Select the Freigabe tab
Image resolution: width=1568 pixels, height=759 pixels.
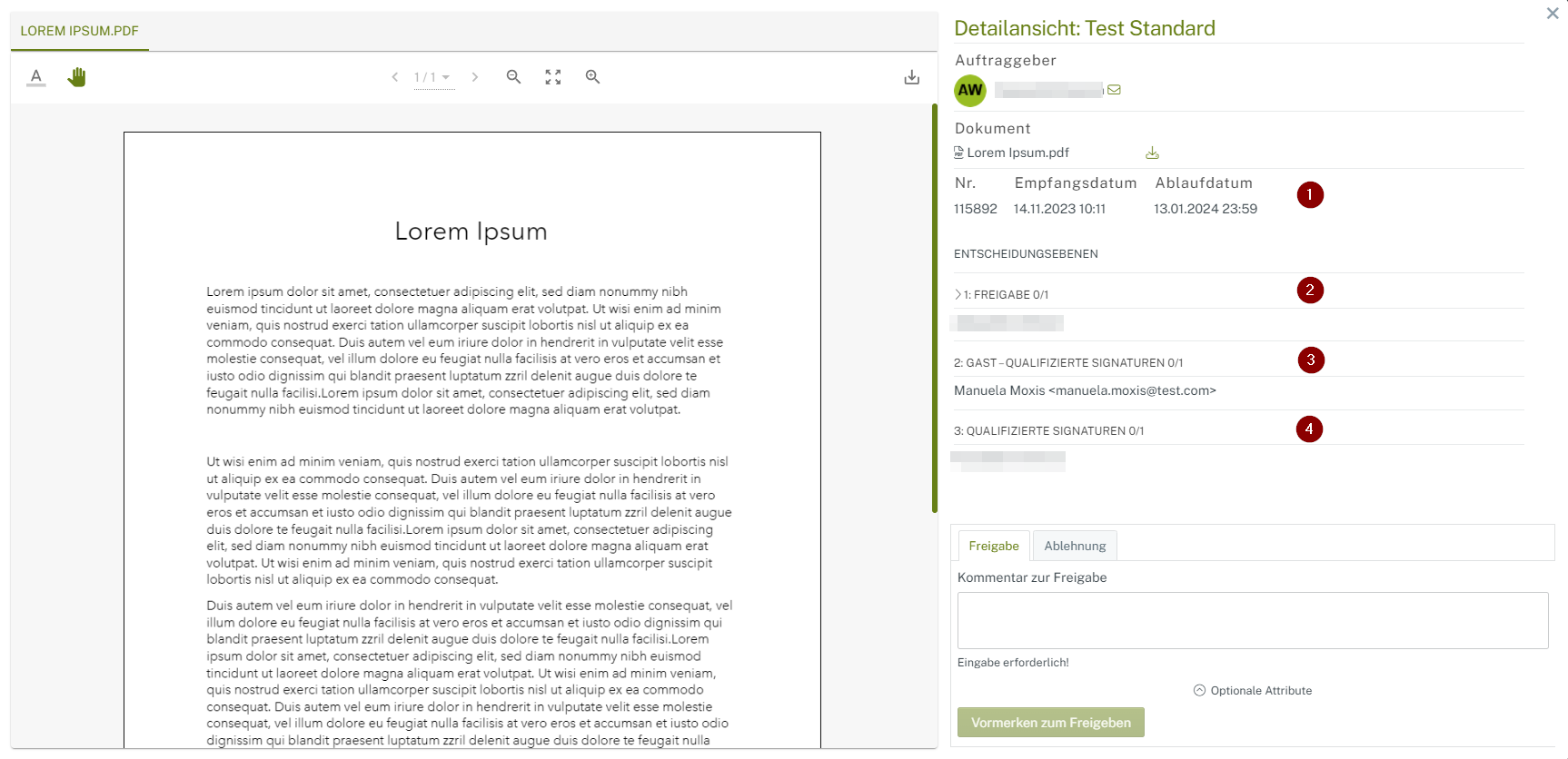pos(993,546)
